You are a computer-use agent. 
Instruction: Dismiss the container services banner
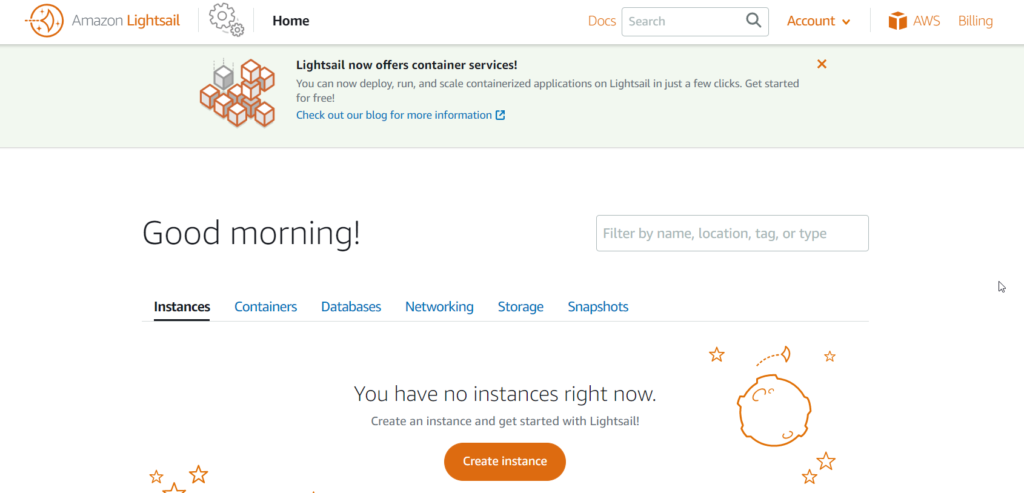point(822,64)
